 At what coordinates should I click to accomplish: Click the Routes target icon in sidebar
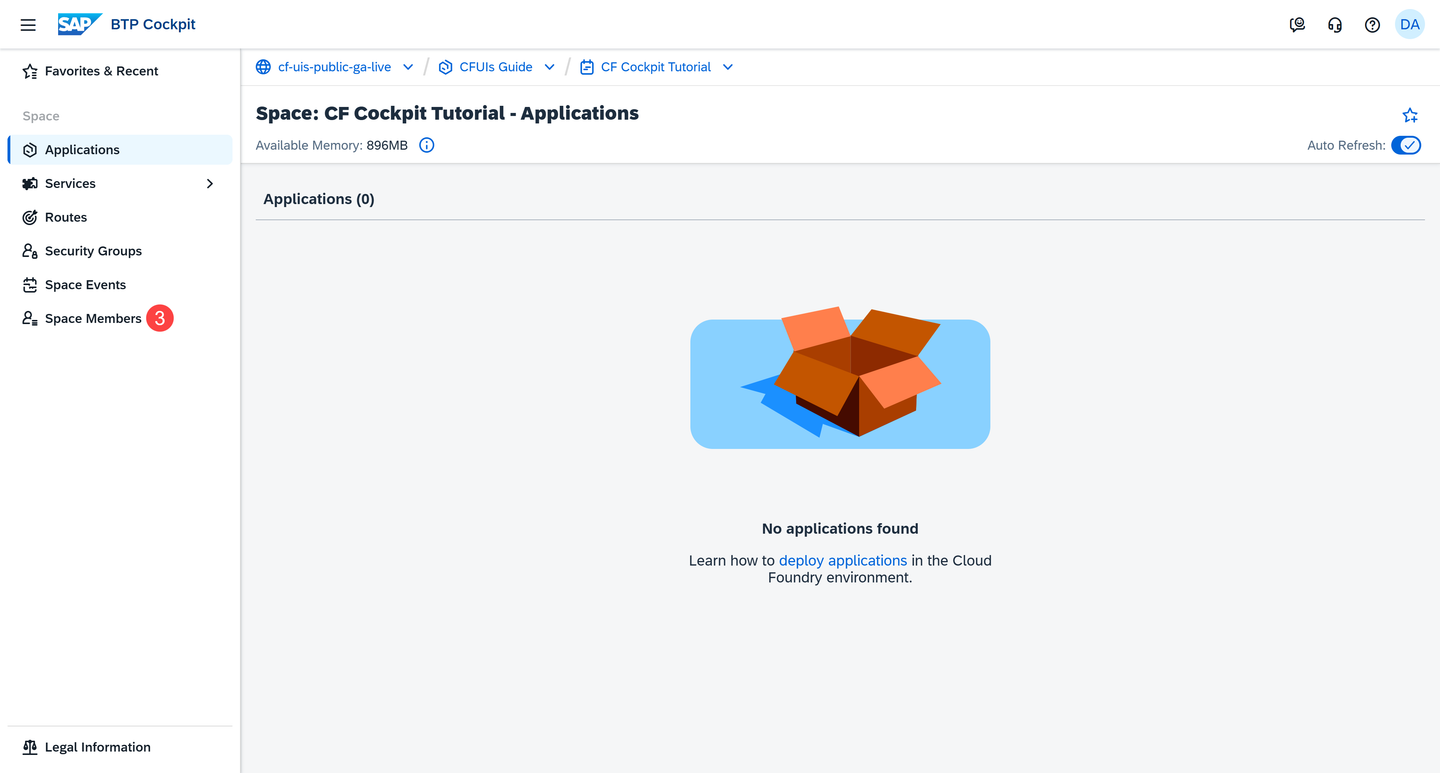tap(30, 217)
